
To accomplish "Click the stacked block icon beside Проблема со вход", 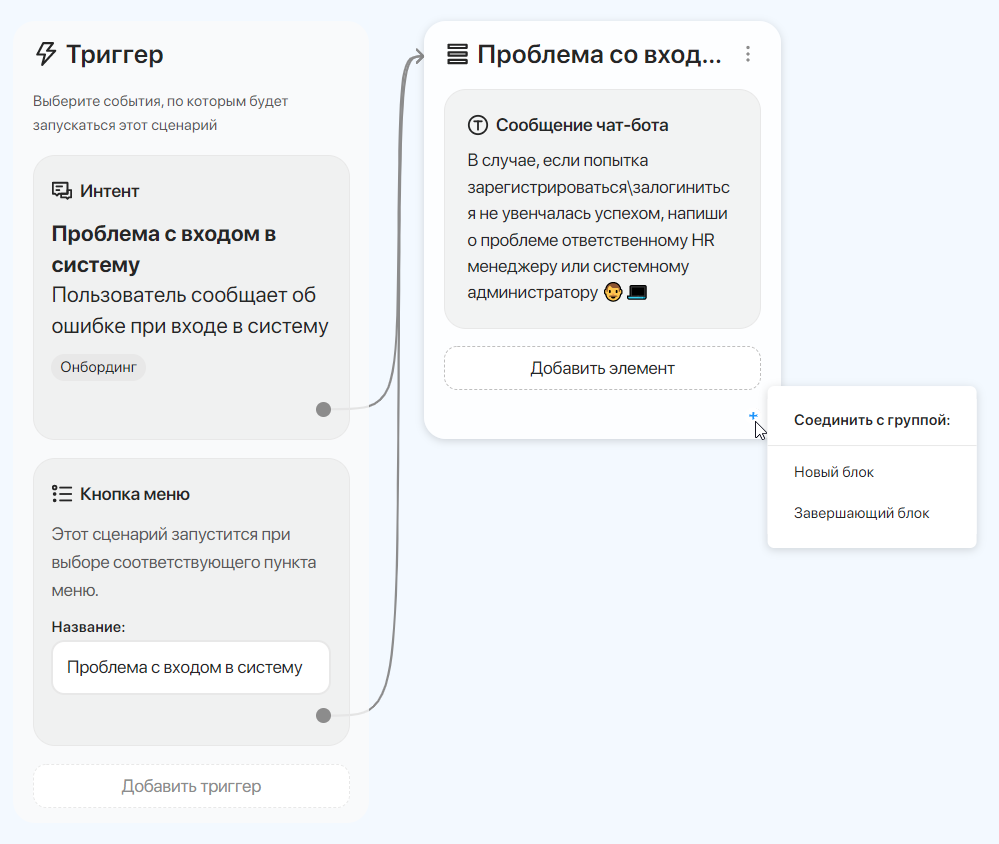I will click(x=457, y=54).
